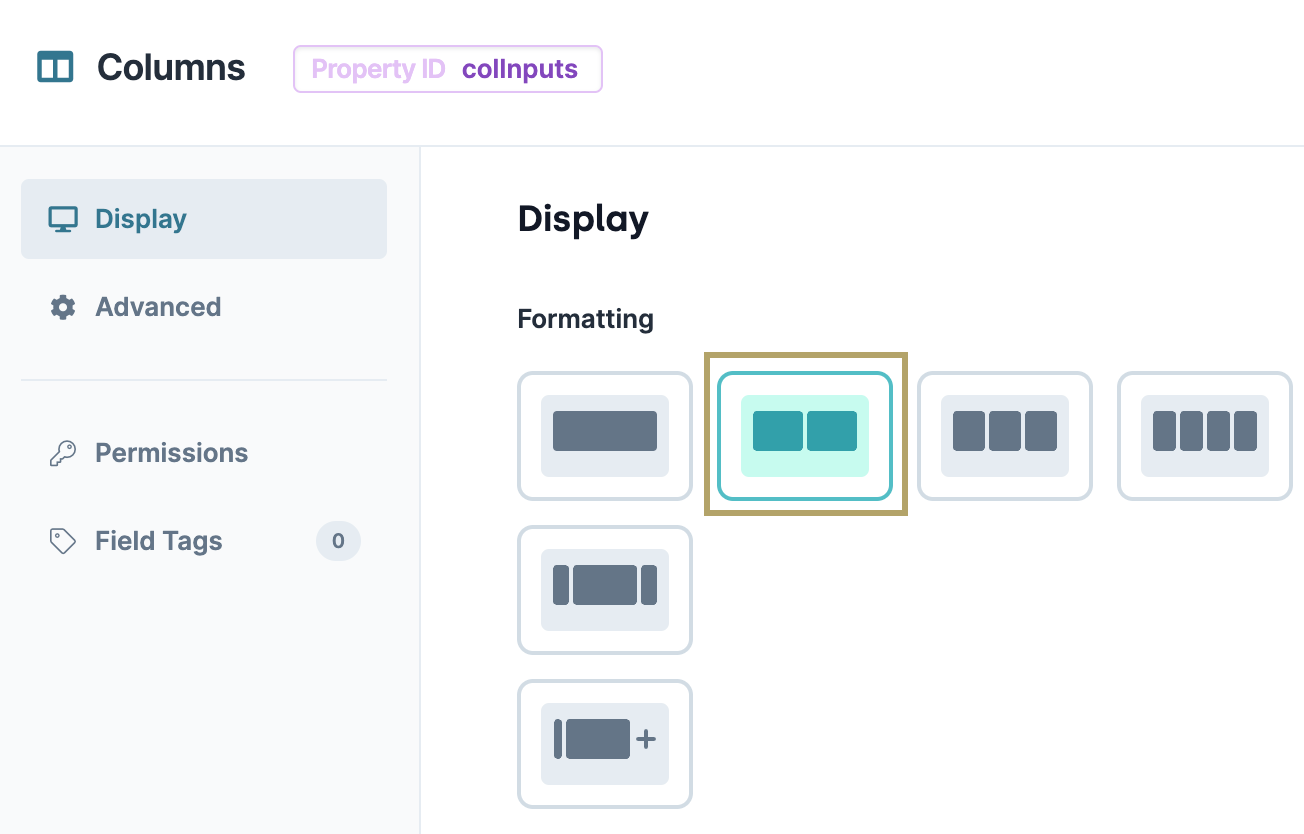Click the Formatting label
This screenshot has height=834, width=1304.
585,319
